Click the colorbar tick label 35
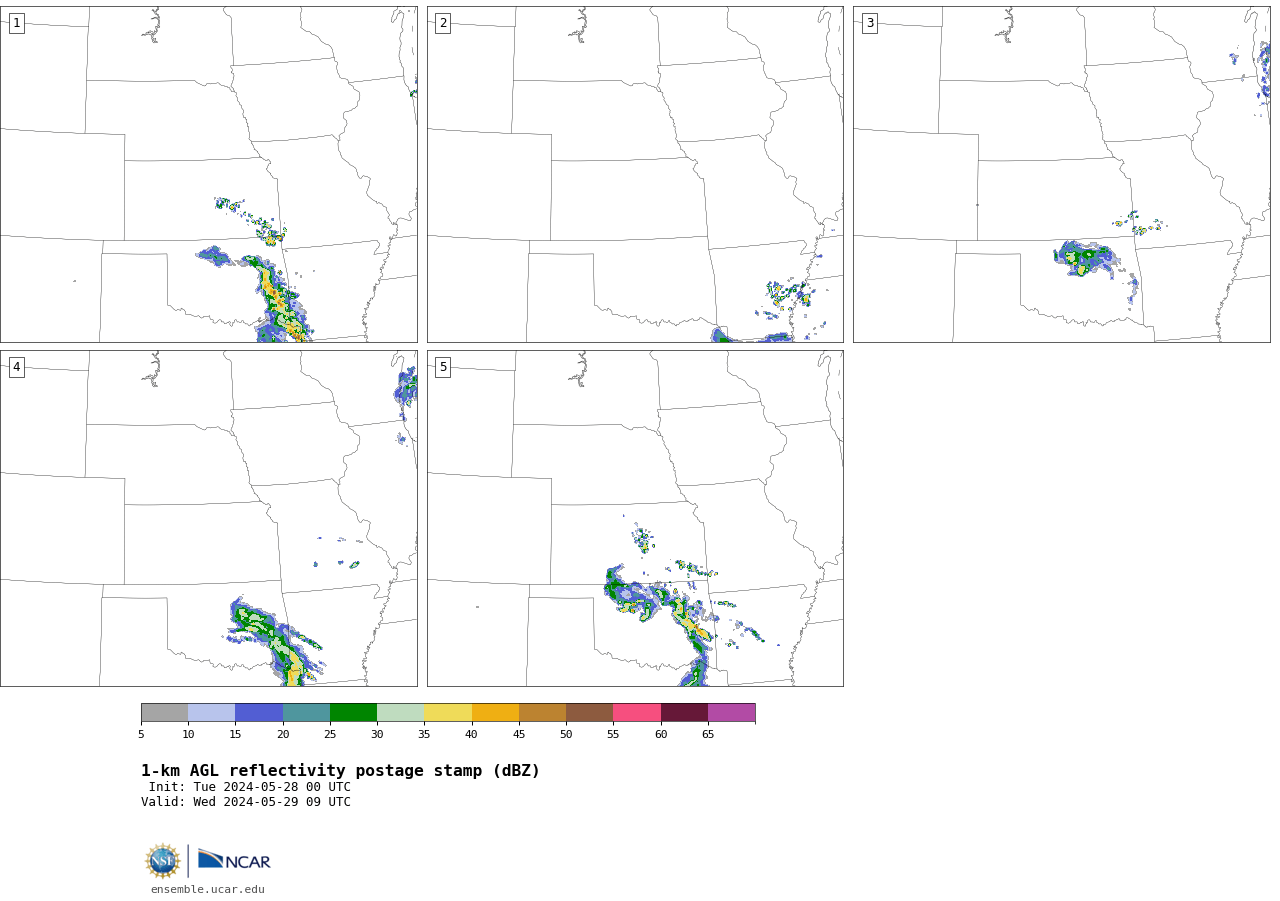This screenshot has height=901, width=1280. pos(424,735)
